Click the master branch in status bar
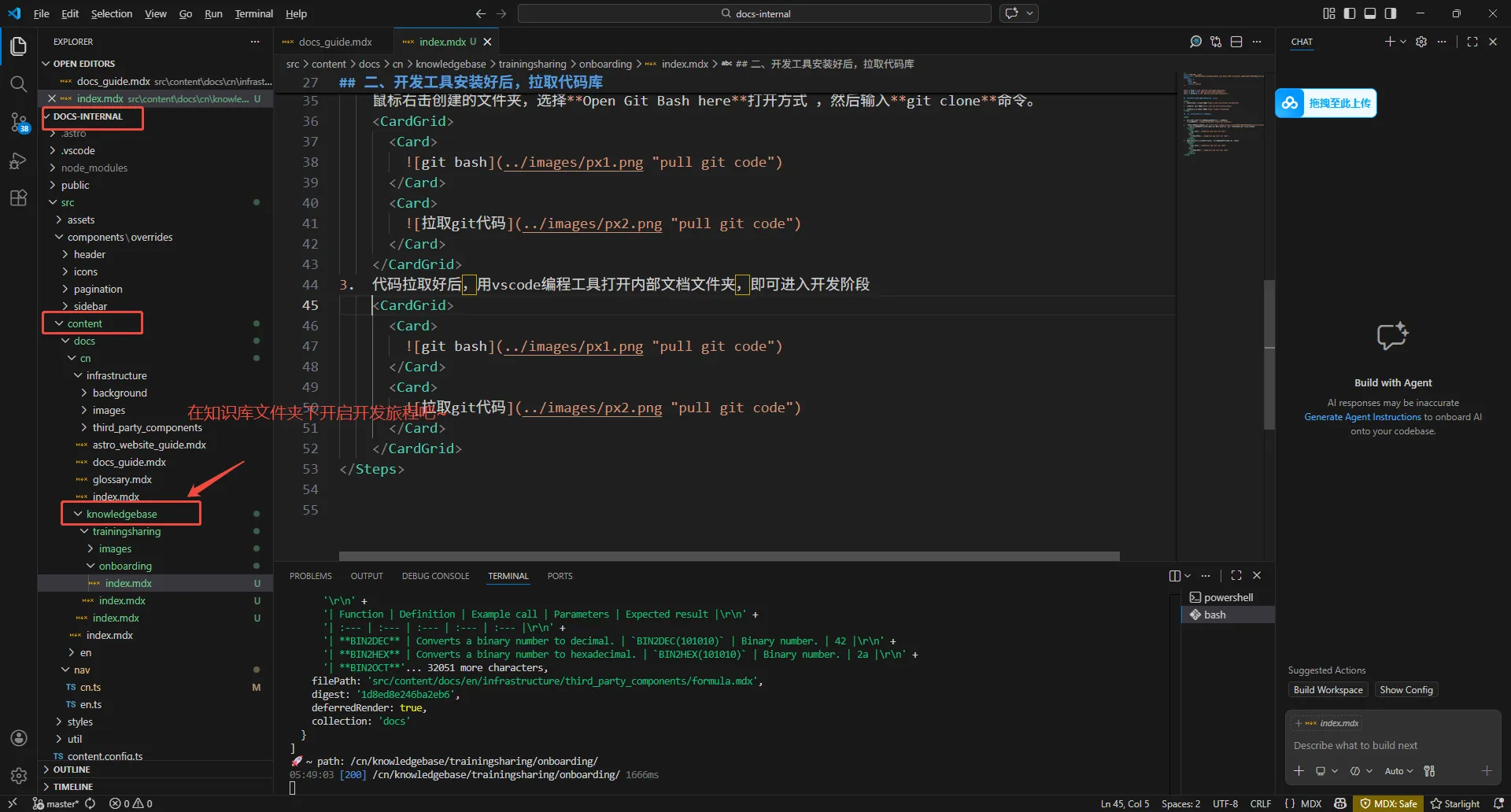1511x812 pixels. coord(56,803)
